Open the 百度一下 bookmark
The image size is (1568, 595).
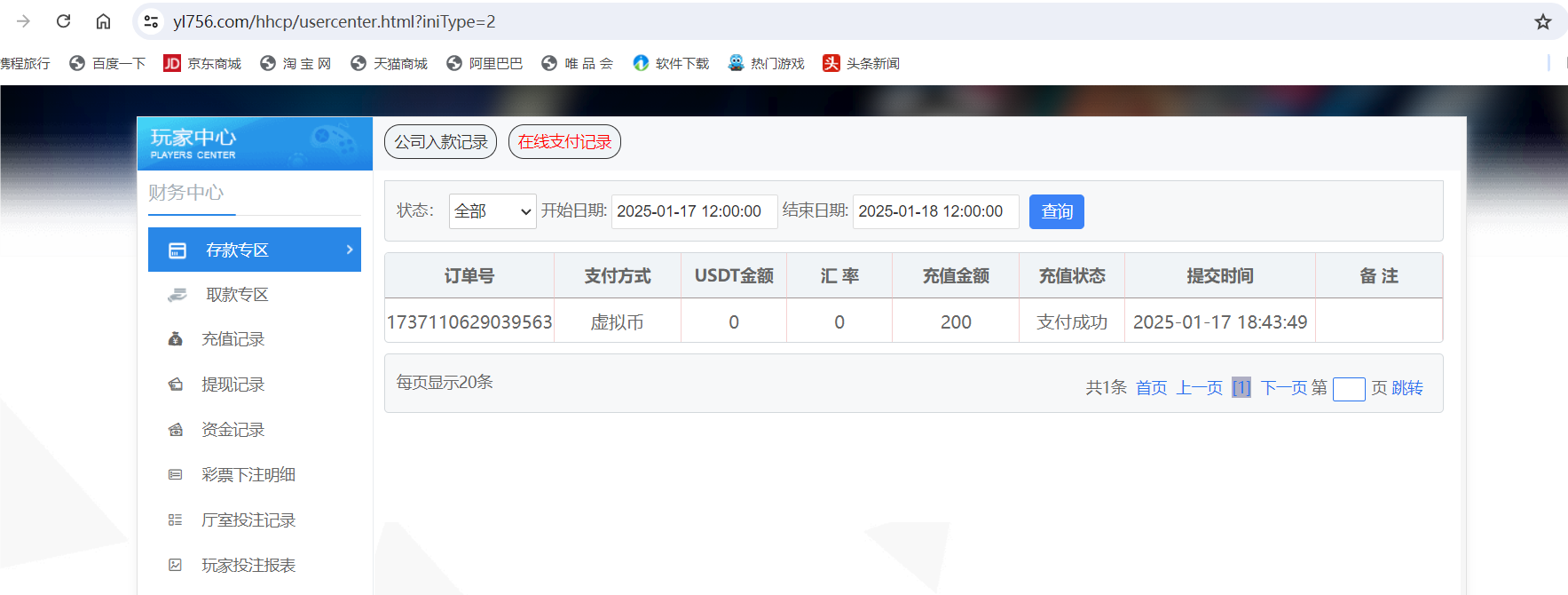coord(107,63)
